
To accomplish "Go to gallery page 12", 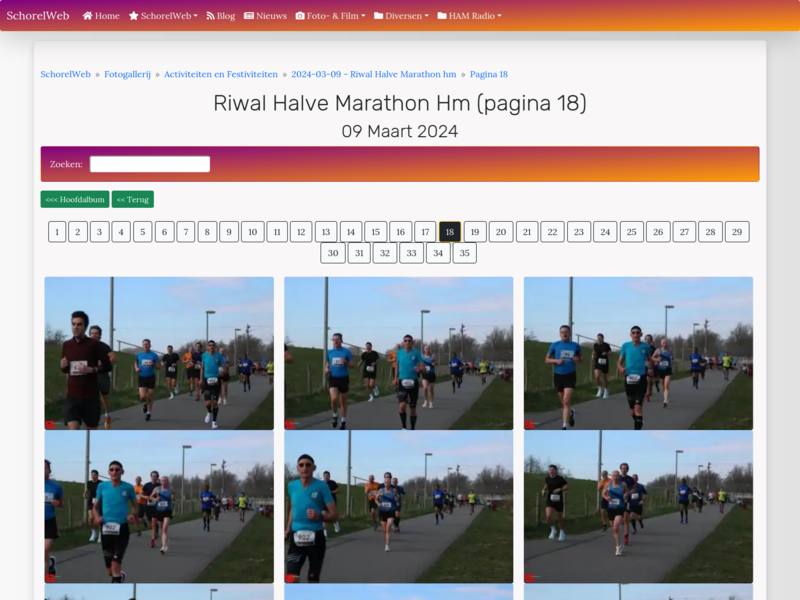I will [x=301, y=232].
